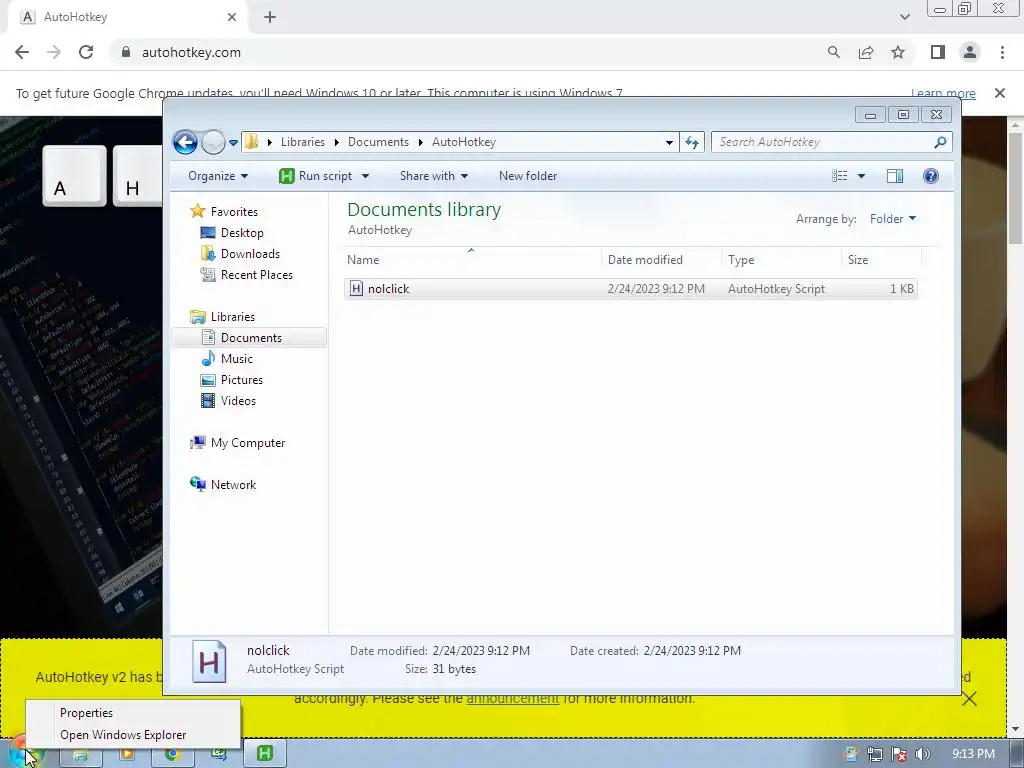Select the nolclick script file
This screenshot has width=1024, height=768.
pyautogui.click(x=630, y=289)
